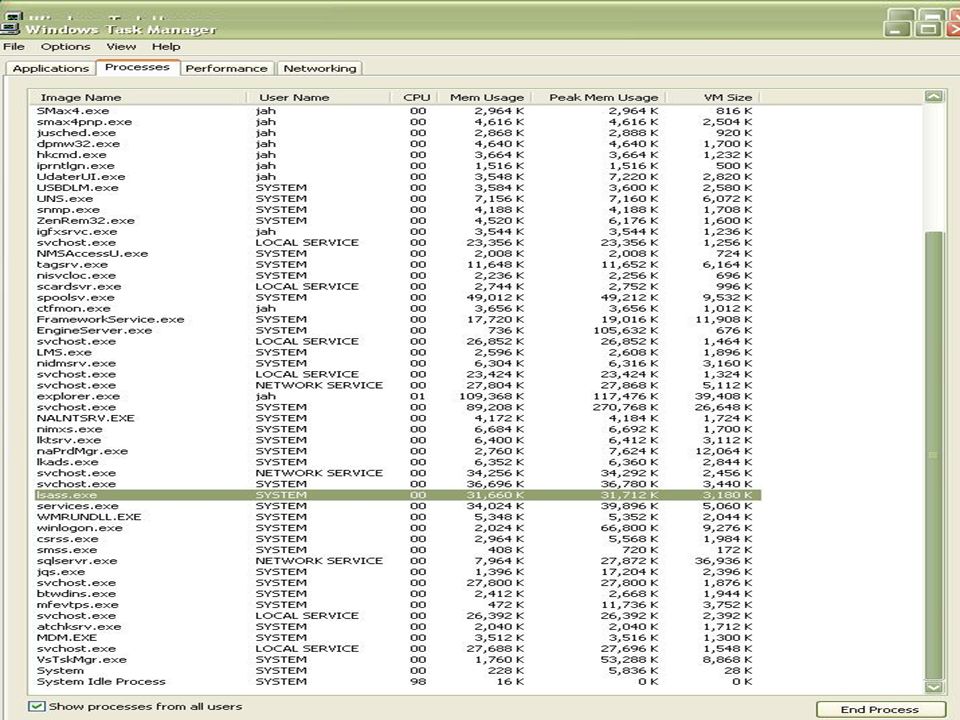Open the Options menu

point(66,47)
